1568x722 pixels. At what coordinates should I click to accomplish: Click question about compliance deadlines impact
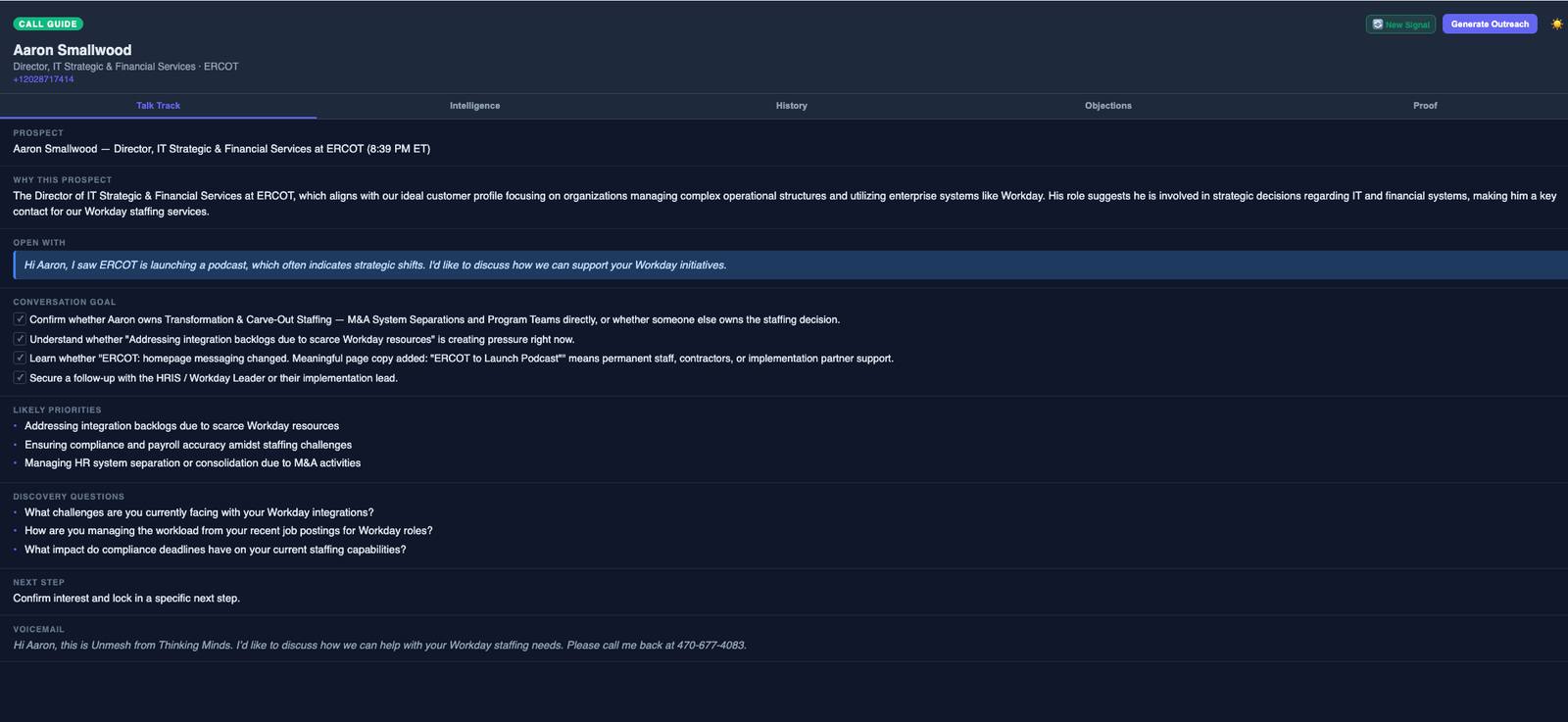[215, 550]
